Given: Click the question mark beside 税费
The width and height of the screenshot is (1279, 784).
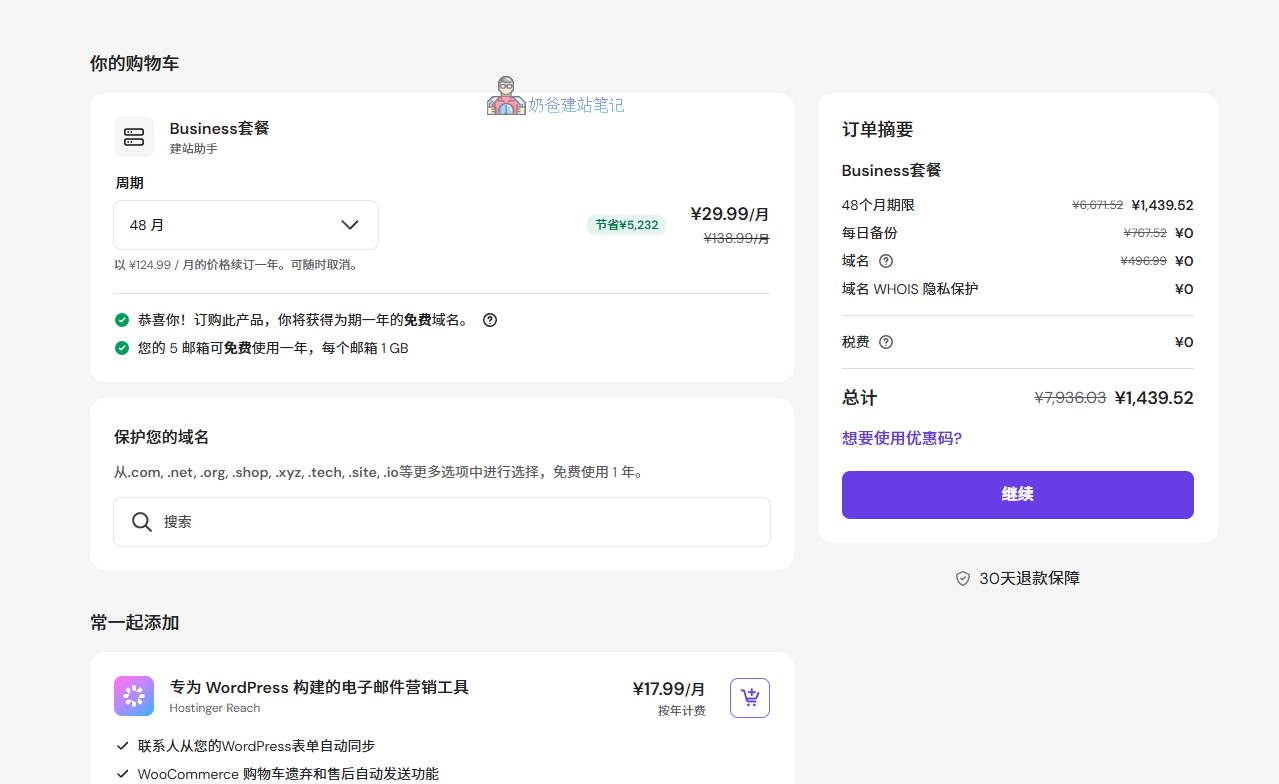Looking at the screenshot, I should [x=886, y=342].
